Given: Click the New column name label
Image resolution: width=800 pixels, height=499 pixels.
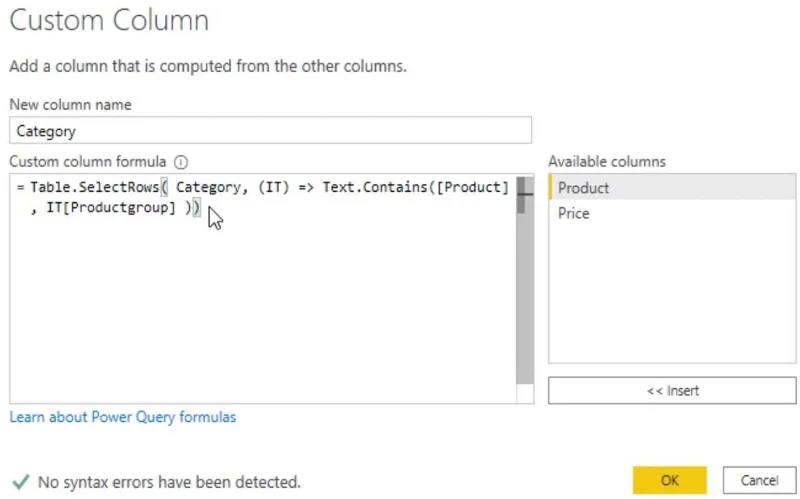Looking at the screenshot, I should click(x=70, y=104).
